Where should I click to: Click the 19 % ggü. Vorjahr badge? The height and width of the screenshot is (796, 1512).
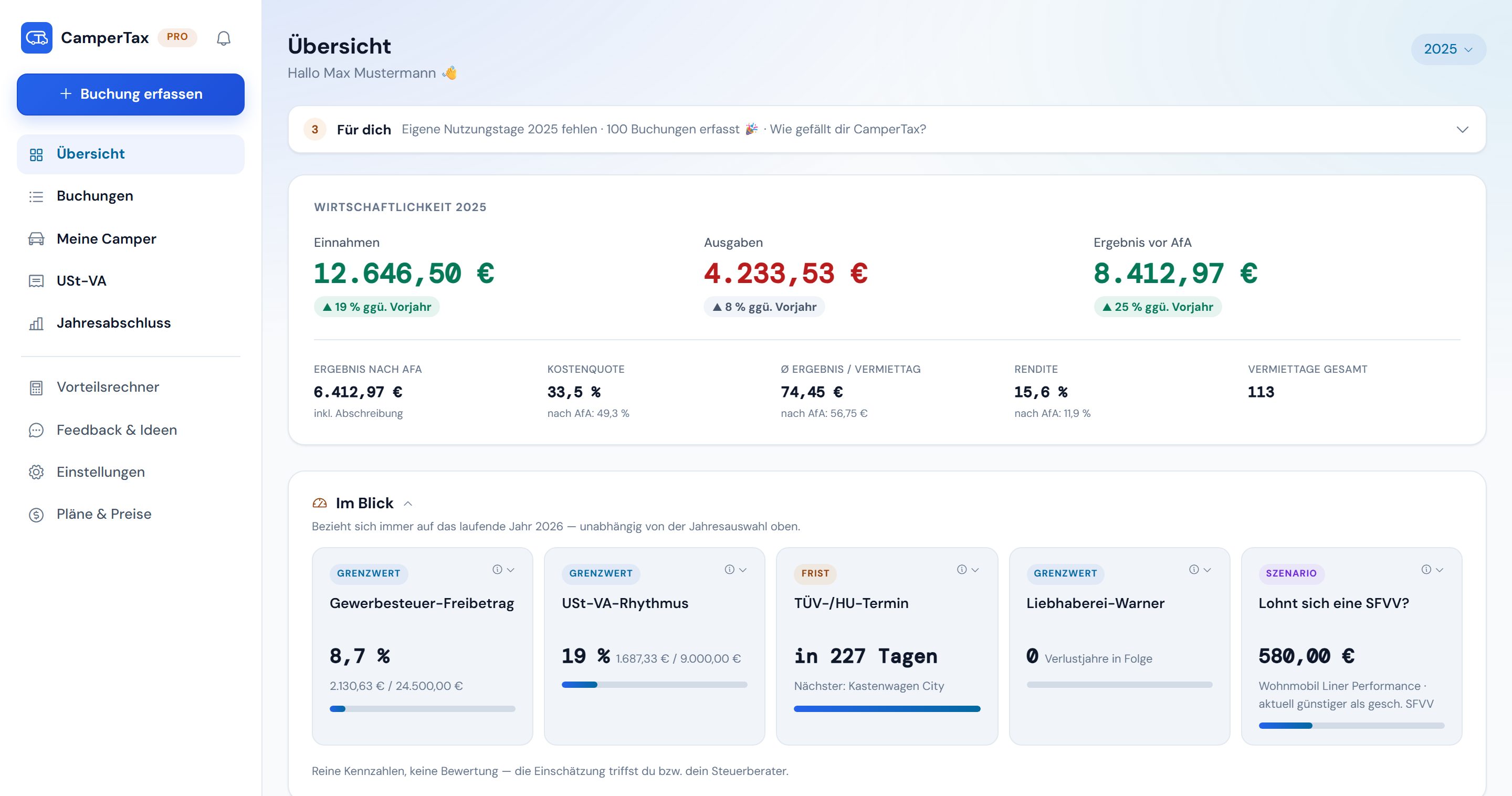click(x=377, y=307)
